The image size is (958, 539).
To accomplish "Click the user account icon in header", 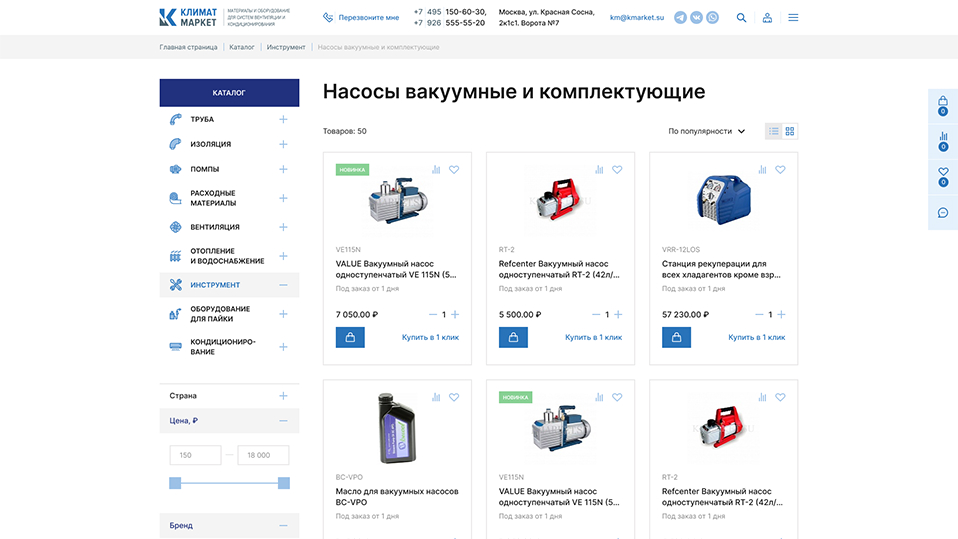I will pos(767,17).
